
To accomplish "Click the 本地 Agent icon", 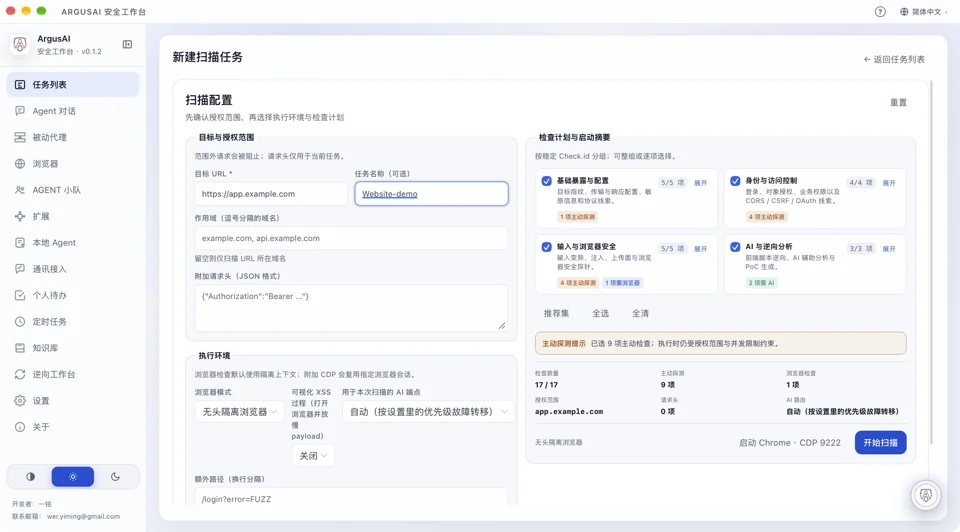I will (20, 242).
